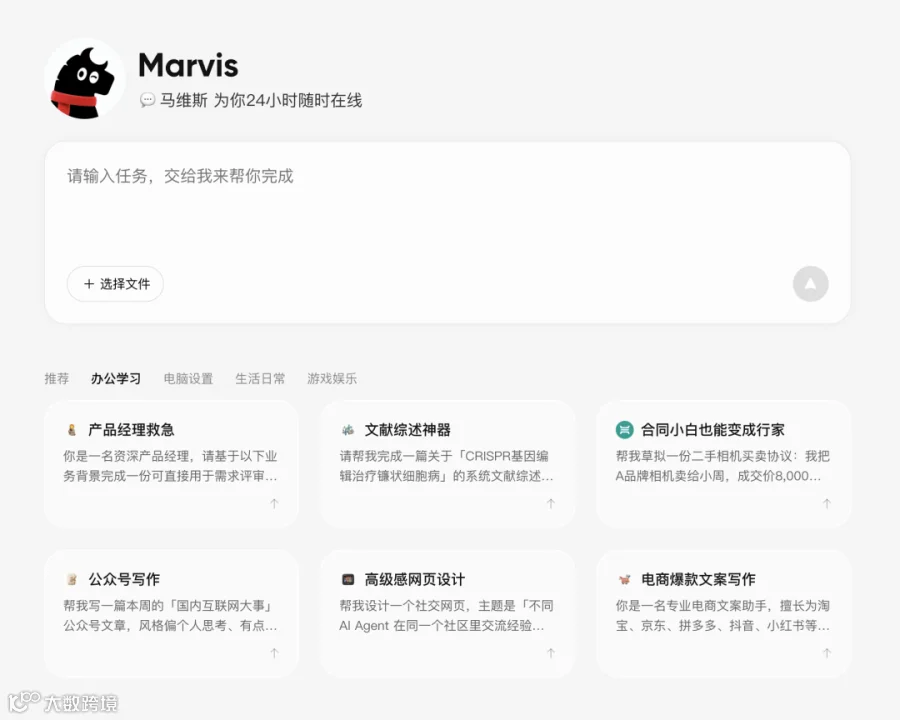Click description text 你是一名资深产品经理
The image size is (900, 720).
(x=170, y=466)
